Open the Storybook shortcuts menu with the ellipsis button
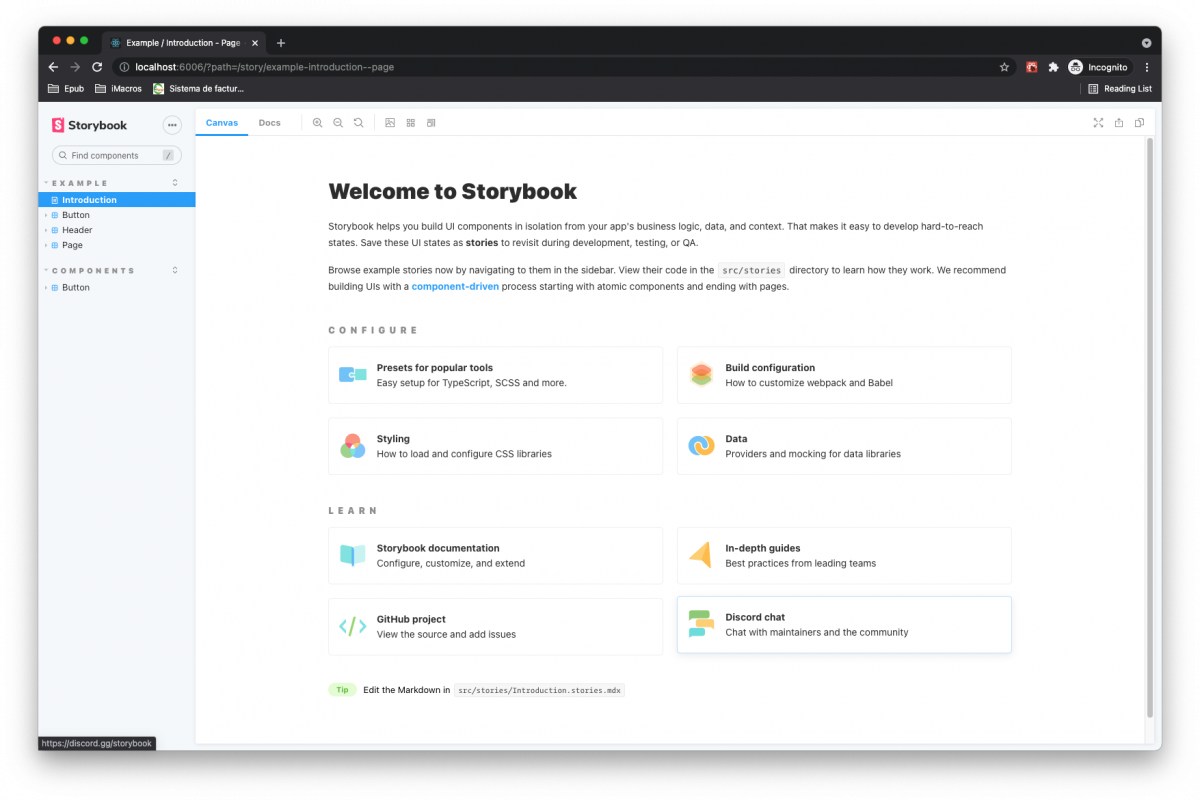The height and width of the screenshot is (801, 1200). 172,124
